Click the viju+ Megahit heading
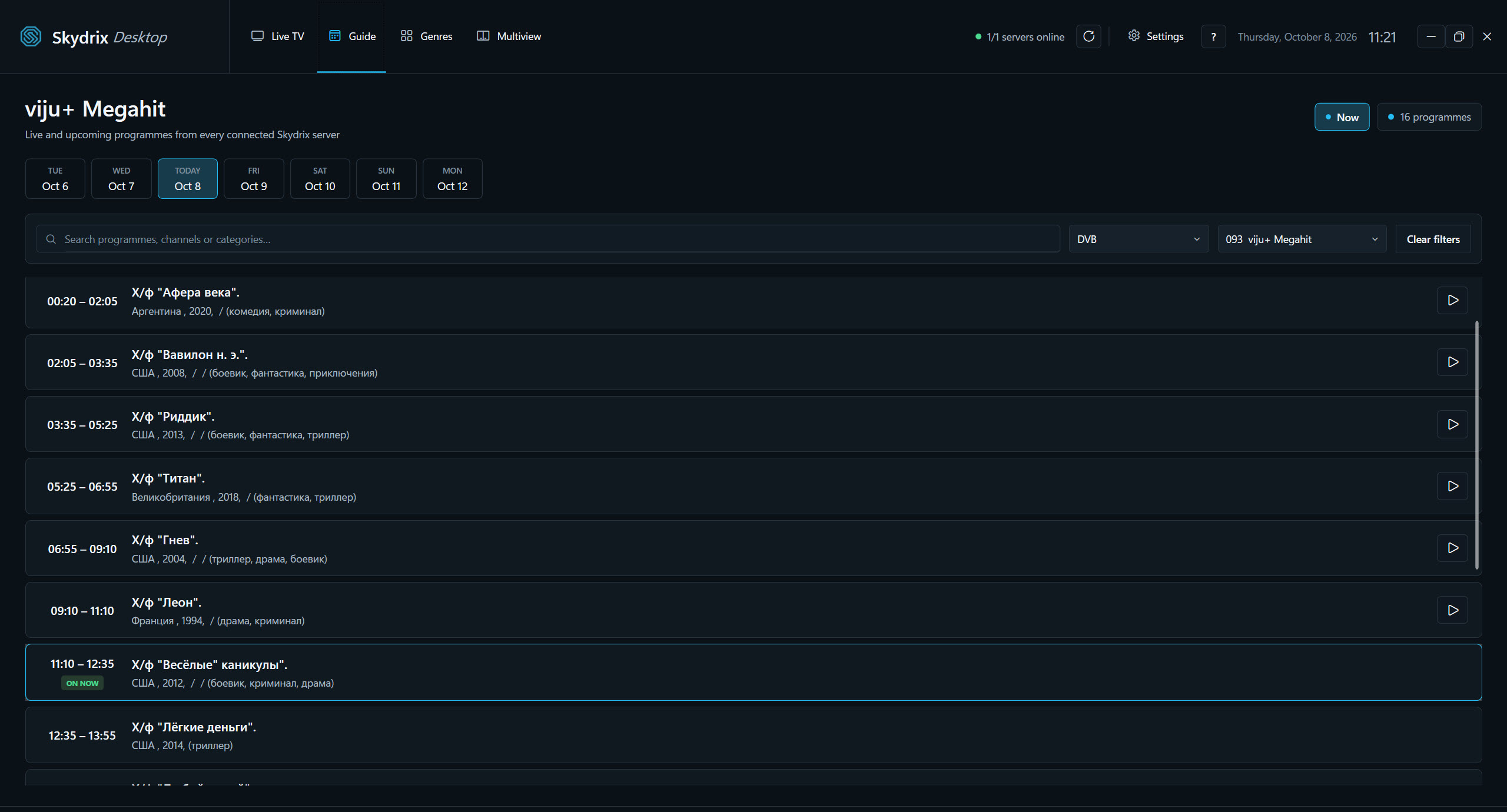The image size is (1507, 812). 95,109
